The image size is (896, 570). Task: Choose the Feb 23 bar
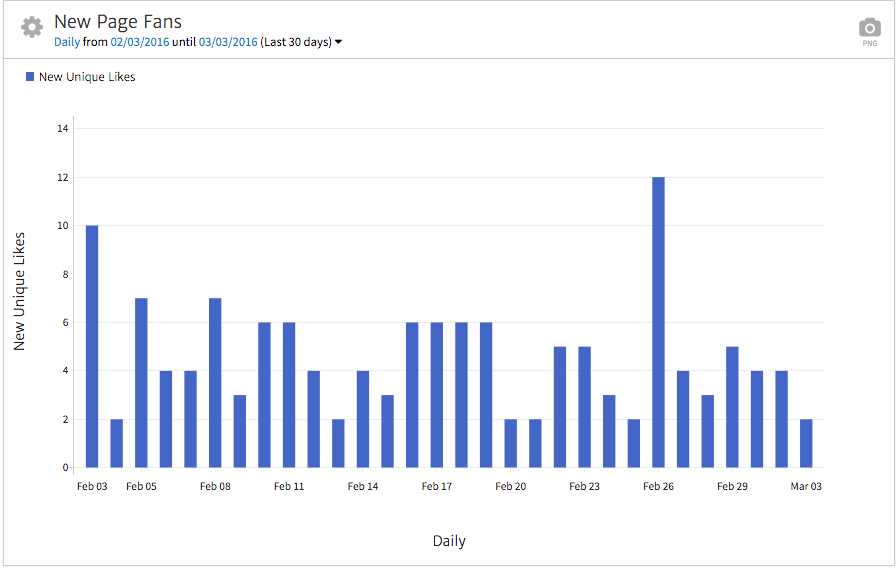(585, 407)
